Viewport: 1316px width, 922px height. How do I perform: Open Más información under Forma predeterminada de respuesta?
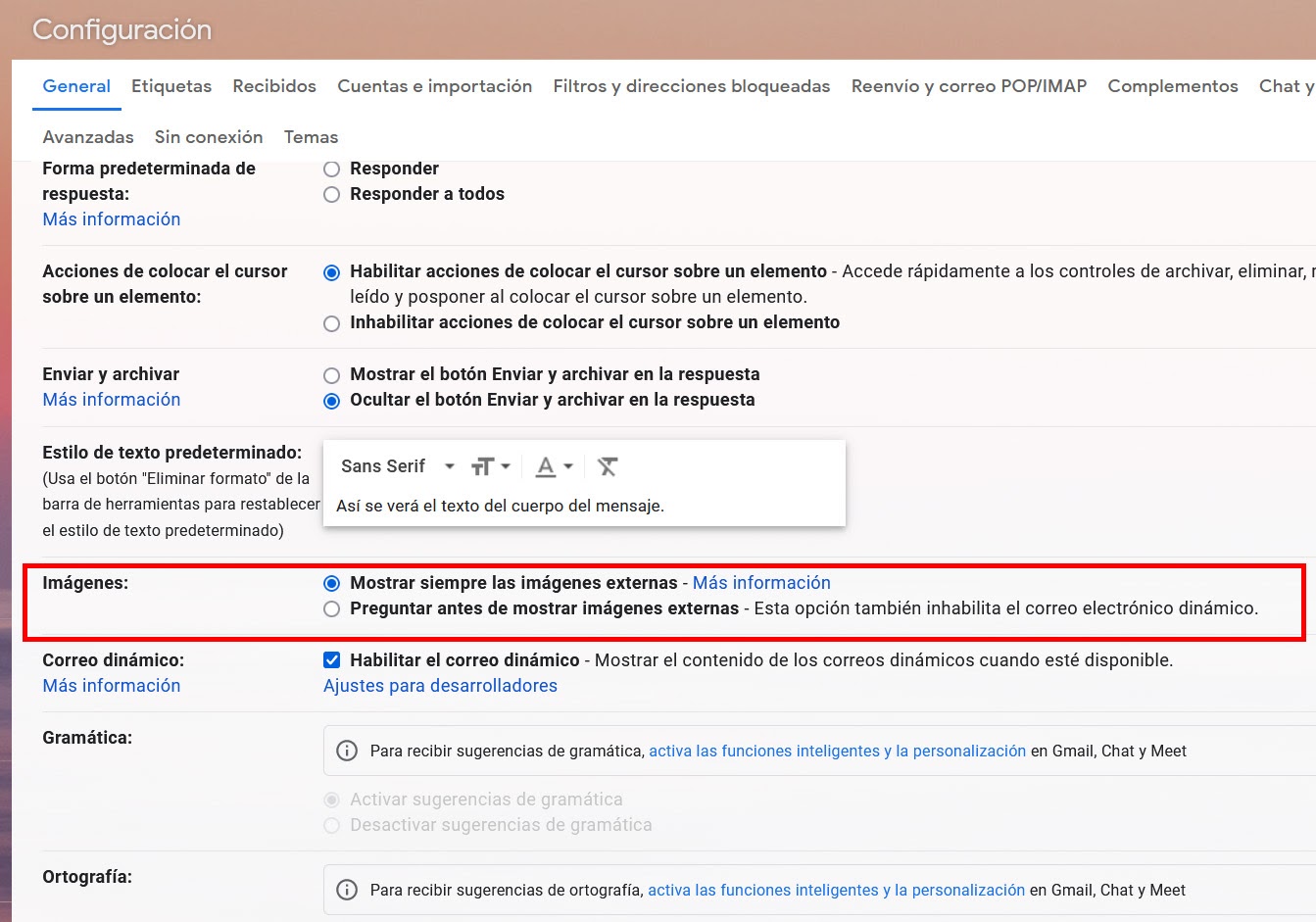click(112, 219)
